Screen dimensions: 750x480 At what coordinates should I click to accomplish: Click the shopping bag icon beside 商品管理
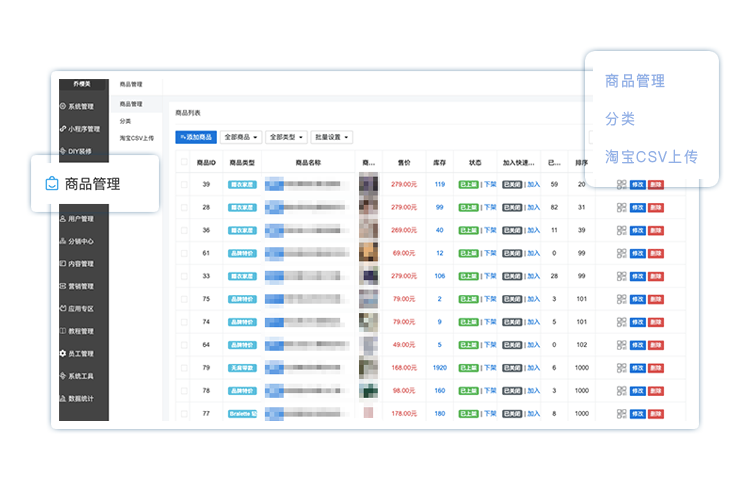(52, 184)
